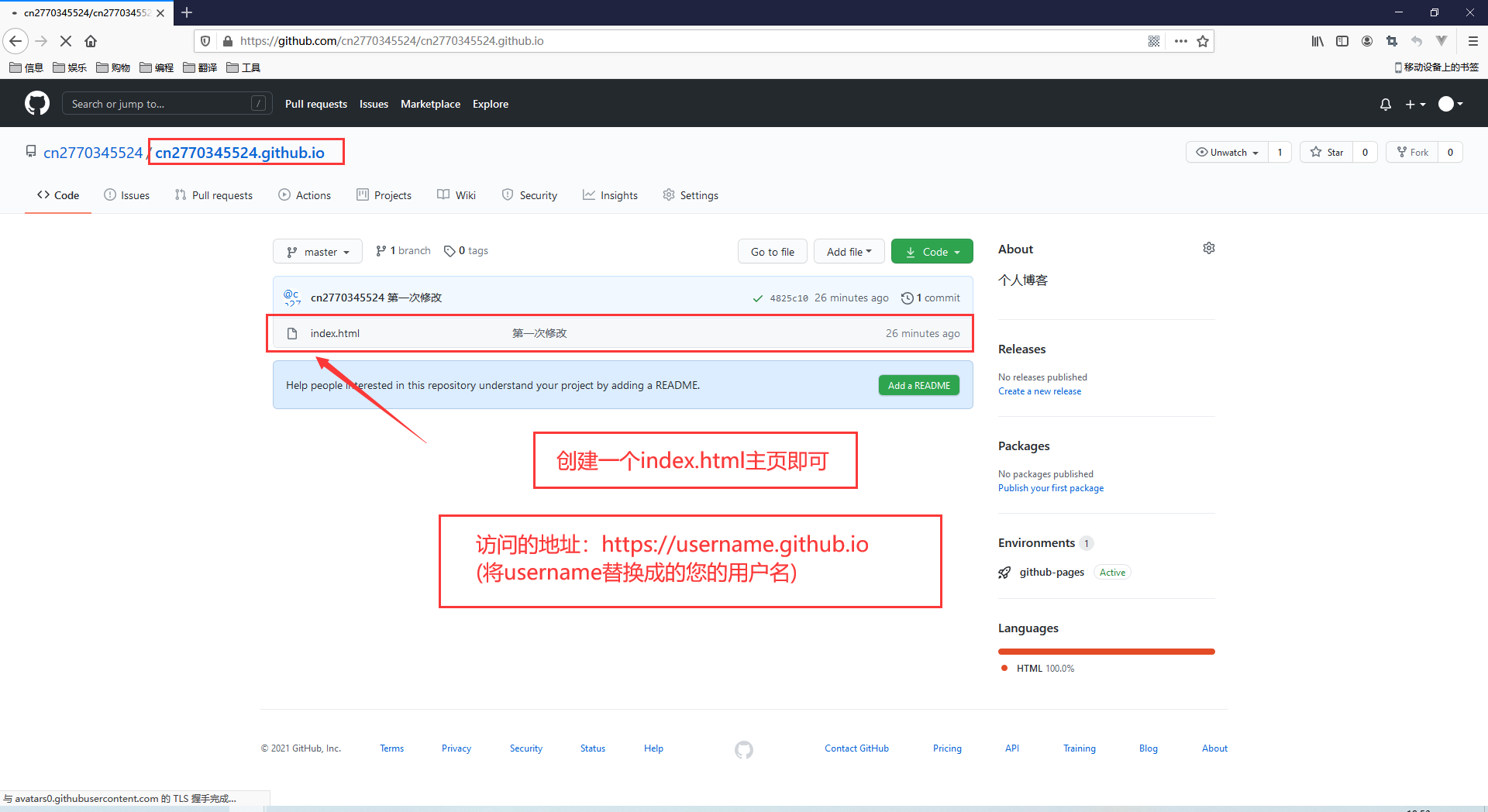Screen dimensions: 1488x812
Task: Open the green Code dropdown
Action: pyautogui.click(x=932, y=251)
